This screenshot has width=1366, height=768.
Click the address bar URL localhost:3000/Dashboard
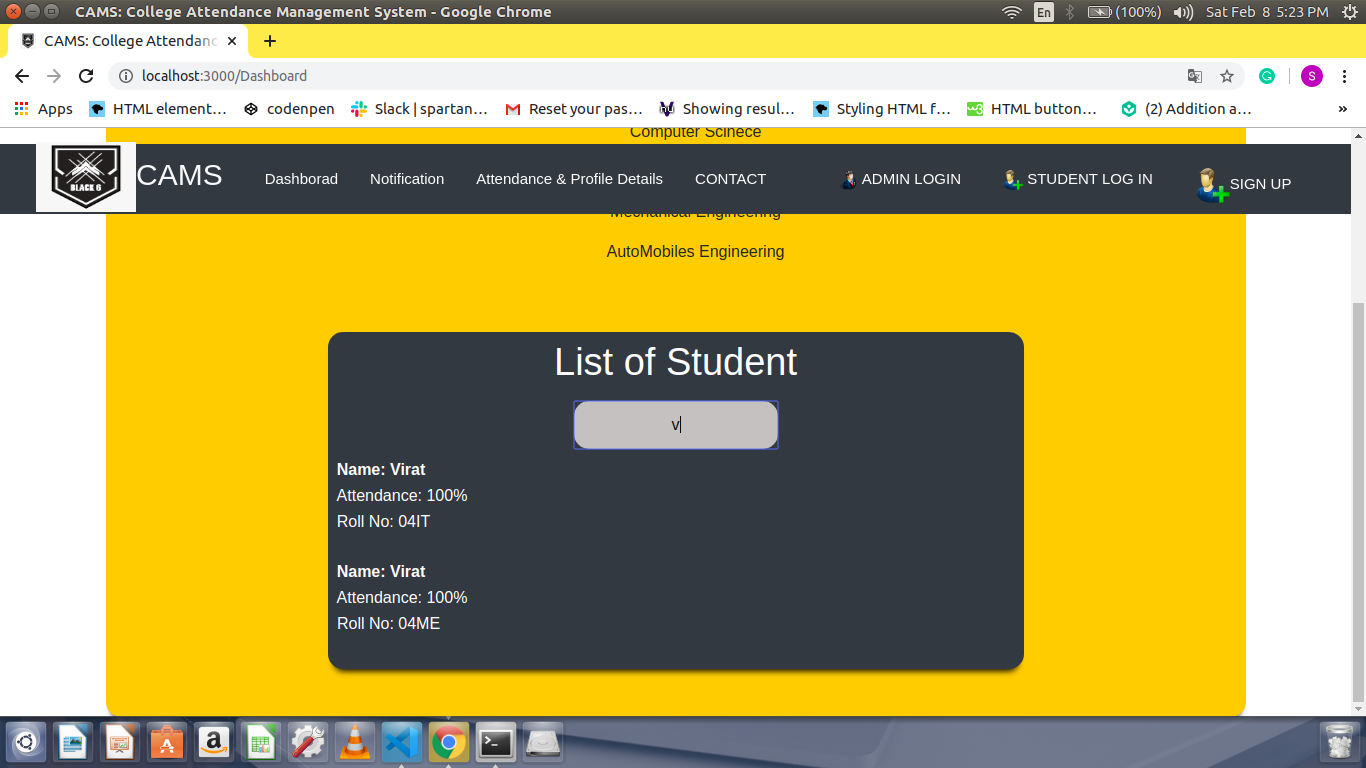pos(224,76)
